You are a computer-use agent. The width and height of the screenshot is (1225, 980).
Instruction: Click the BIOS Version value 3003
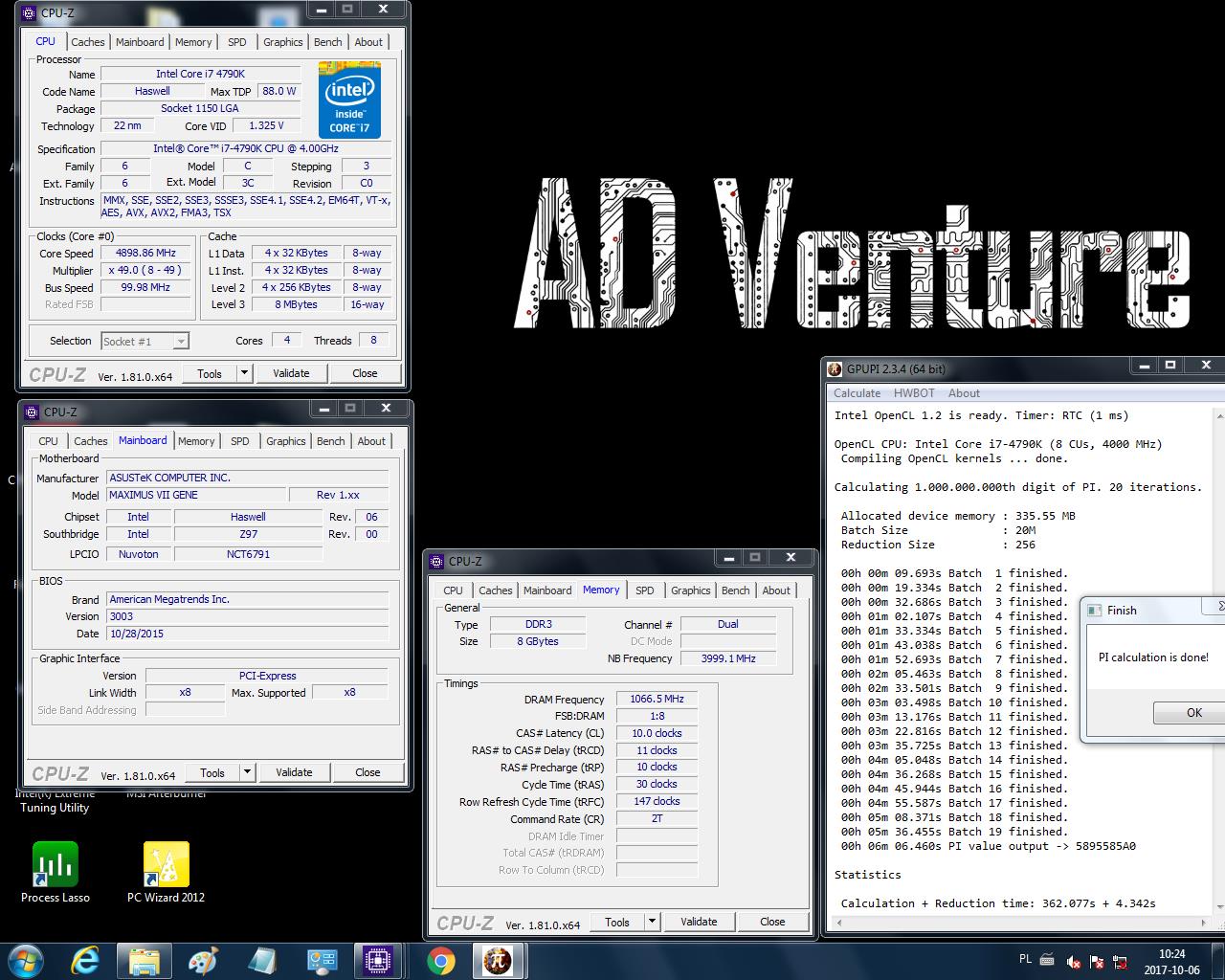pos(247,616)
